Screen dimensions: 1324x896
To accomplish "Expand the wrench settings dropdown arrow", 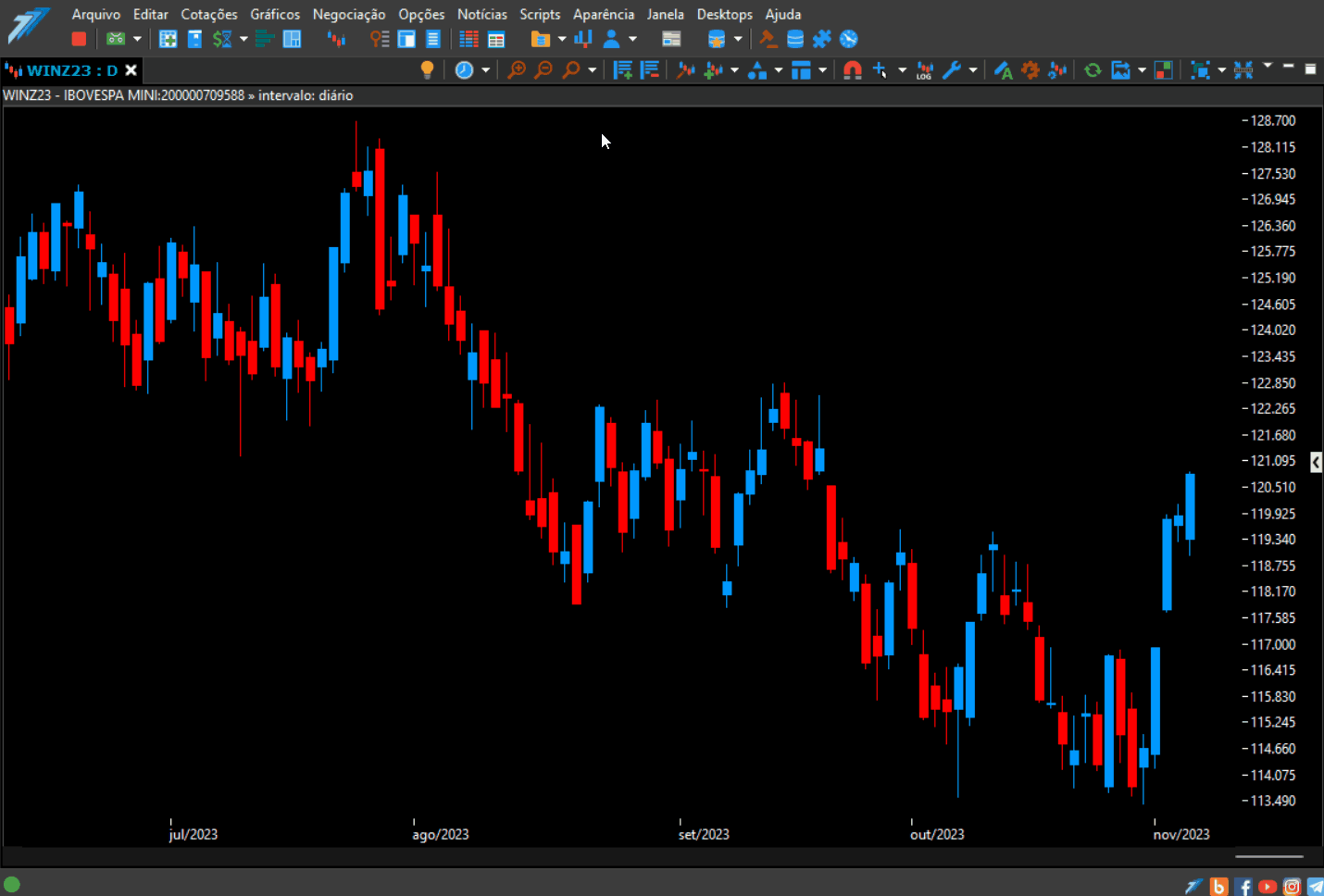I will [x=973, y=70].
